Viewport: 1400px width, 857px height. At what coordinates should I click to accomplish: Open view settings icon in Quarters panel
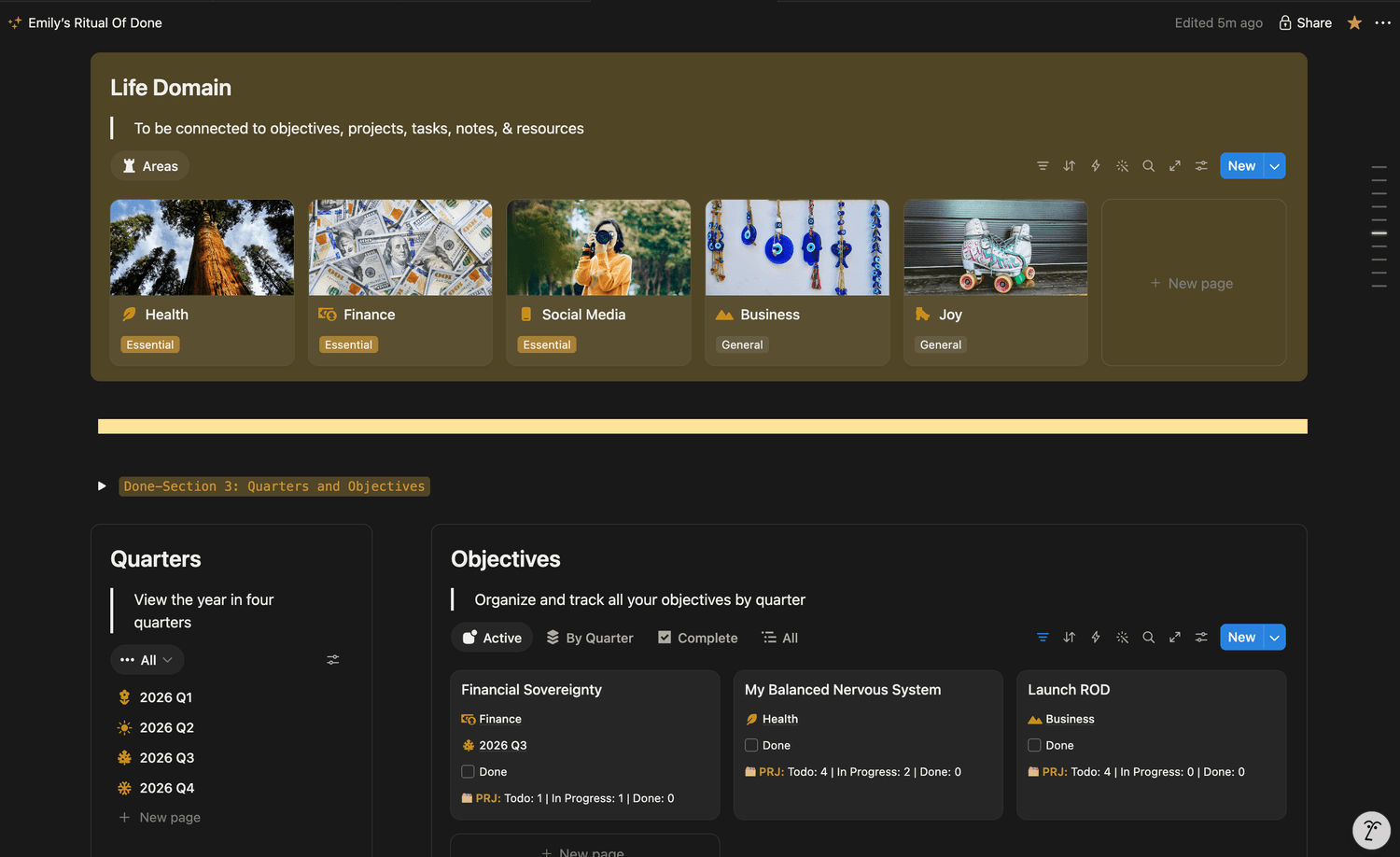coord(333,660)
